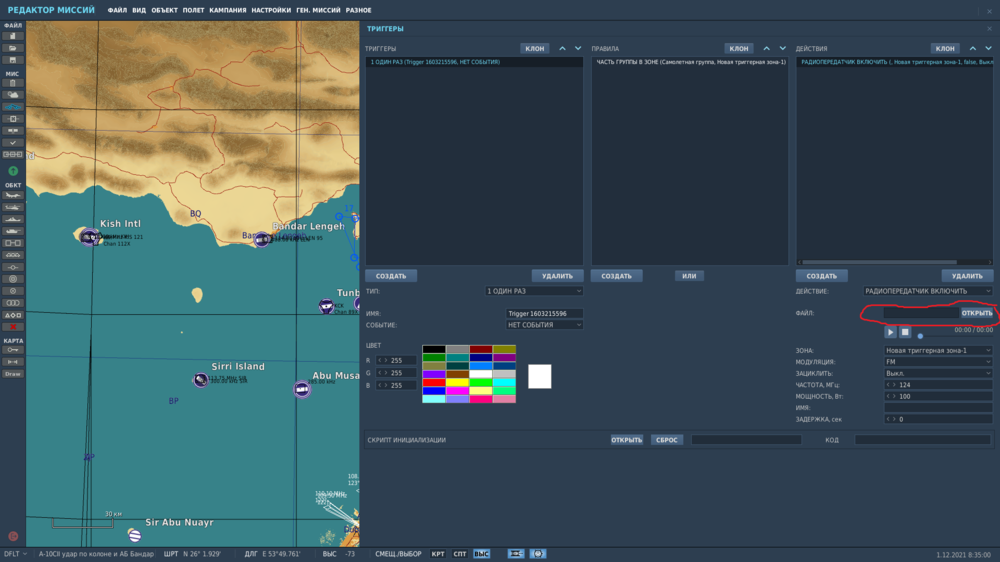Click the ЧАСТОТА, МГц input field
Image resolution: width=1000 pixels, height=562 pixels.
(x=938, y=385)
